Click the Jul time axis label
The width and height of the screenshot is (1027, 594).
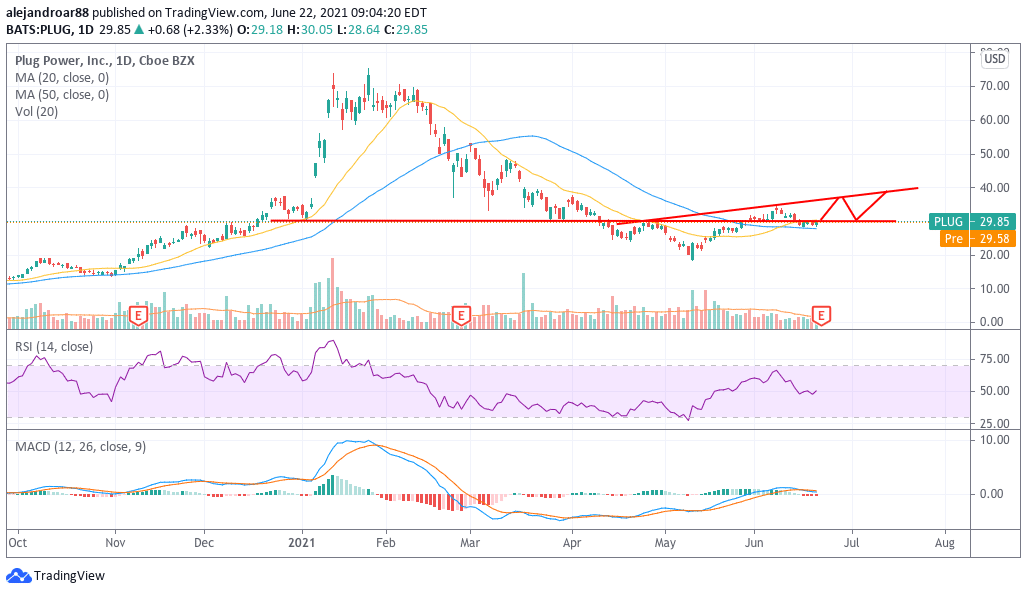[x=851, y=543]
